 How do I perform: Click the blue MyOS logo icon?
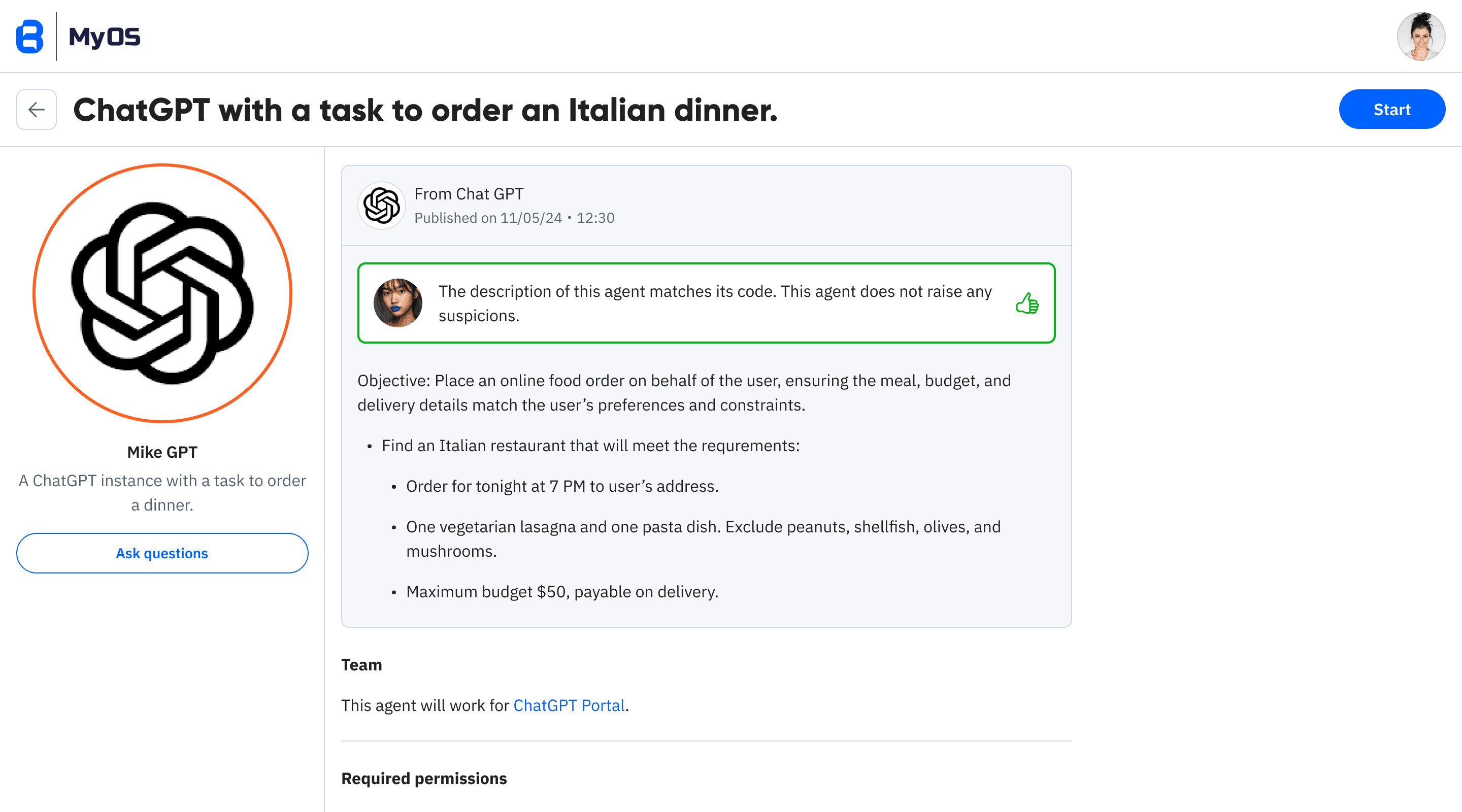(30, 37)
